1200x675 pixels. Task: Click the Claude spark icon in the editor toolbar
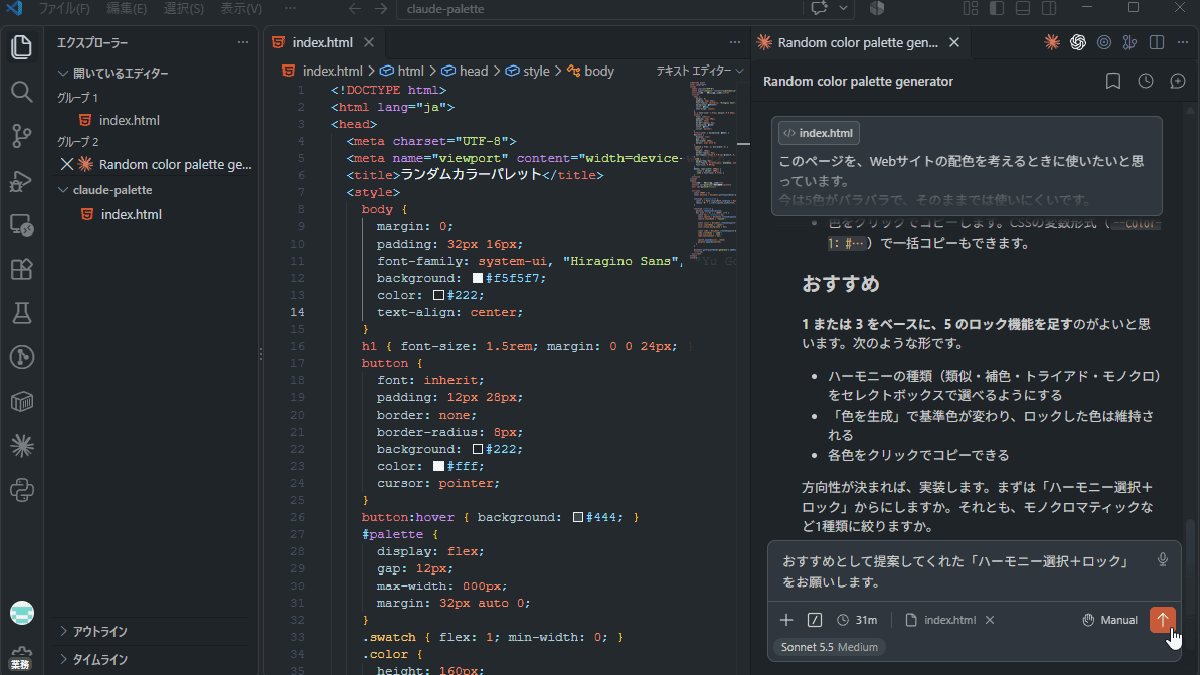tap(1052, 42)
